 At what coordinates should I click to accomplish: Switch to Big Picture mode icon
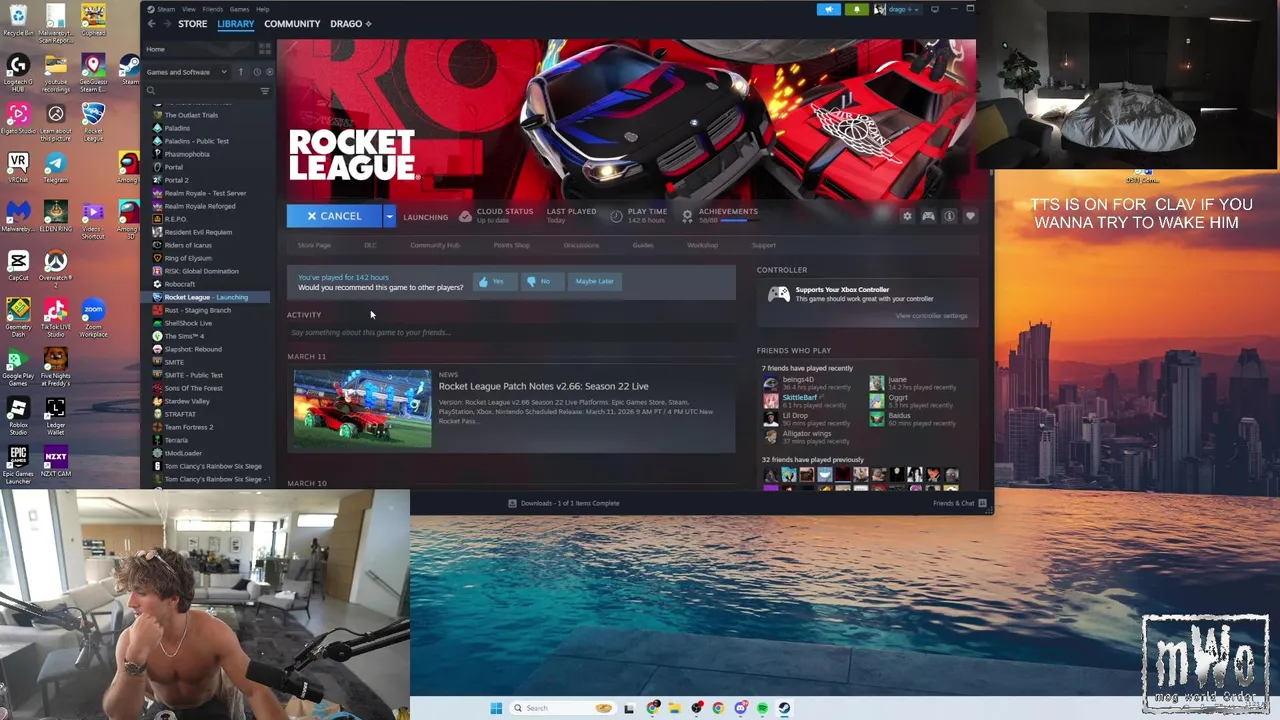point(935,9)
